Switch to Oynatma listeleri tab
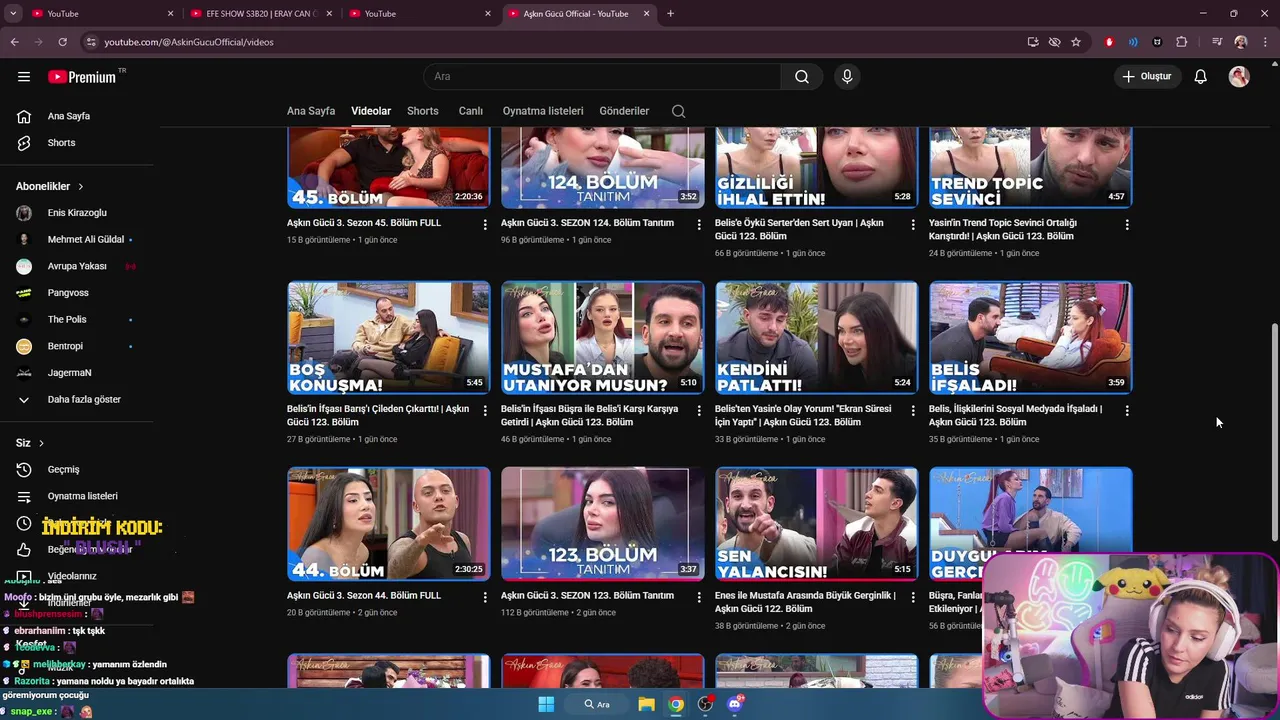This screenshot has width=1280, height=720. click(x=543, y=111)
